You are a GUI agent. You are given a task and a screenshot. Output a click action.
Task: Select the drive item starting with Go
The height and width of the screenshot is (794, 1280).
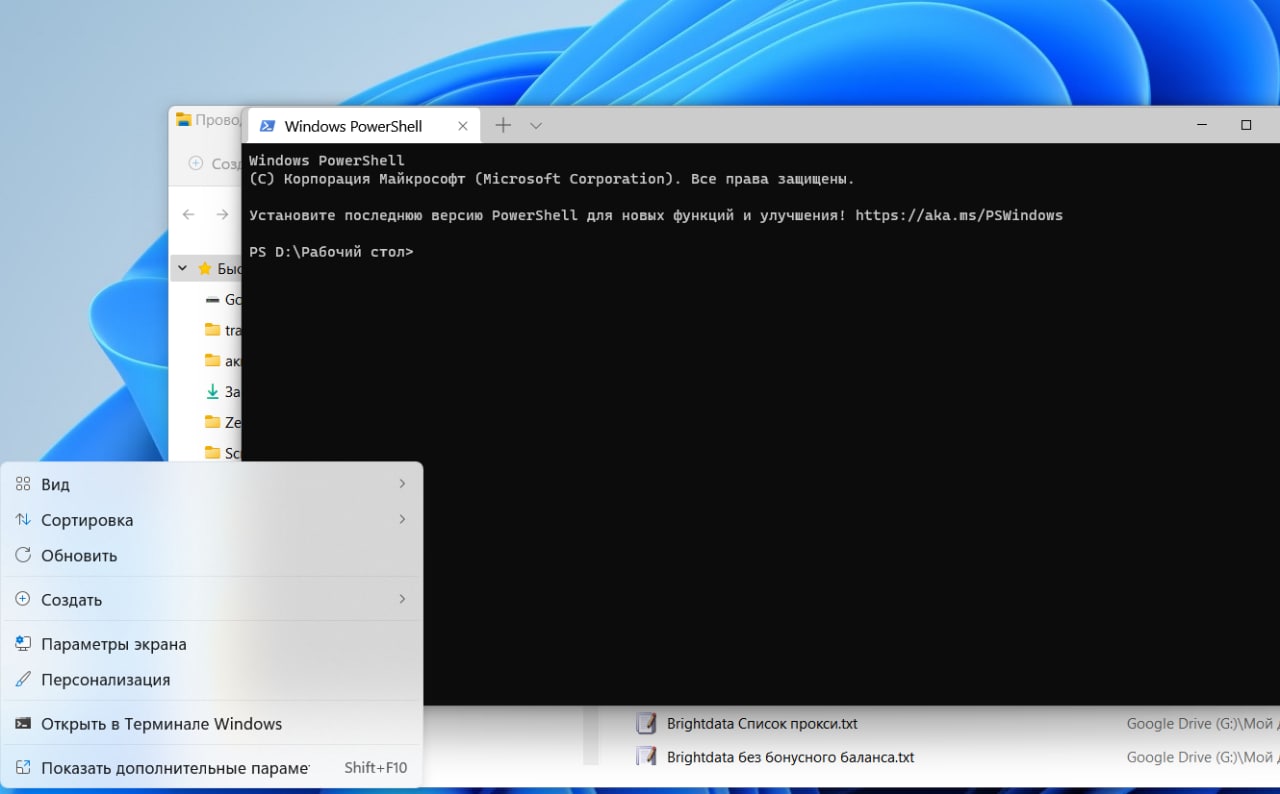(x=223, y=300)
